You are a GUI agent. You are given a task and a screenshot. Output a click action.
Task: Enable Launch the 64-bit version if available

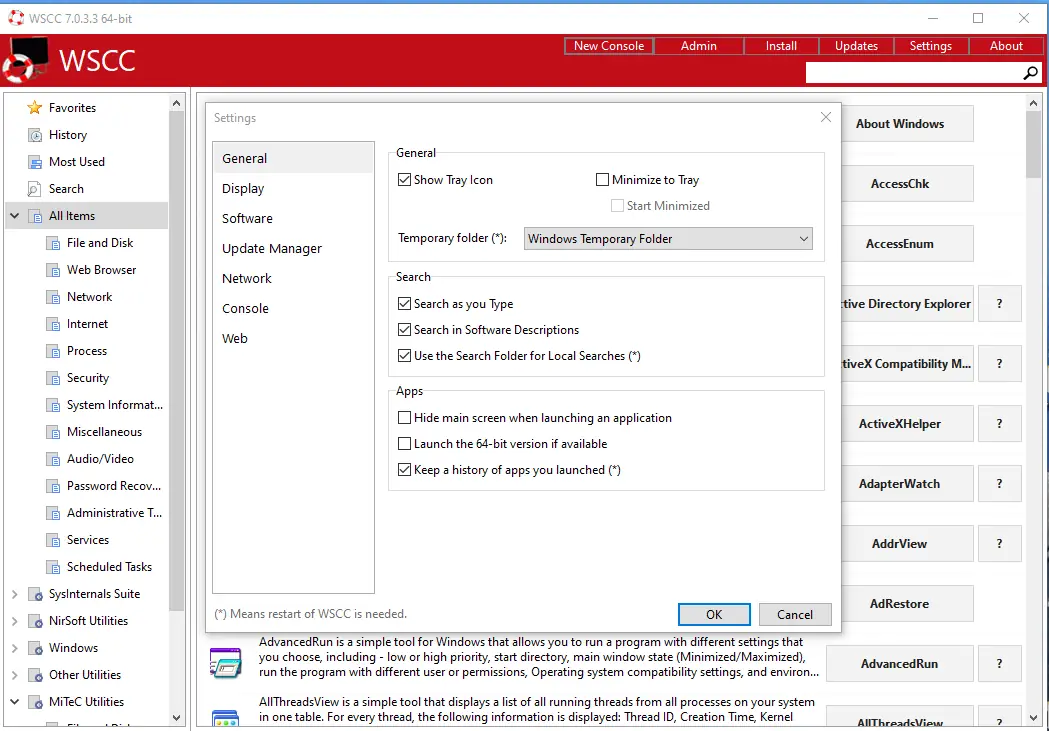click(x=404, y=443)
